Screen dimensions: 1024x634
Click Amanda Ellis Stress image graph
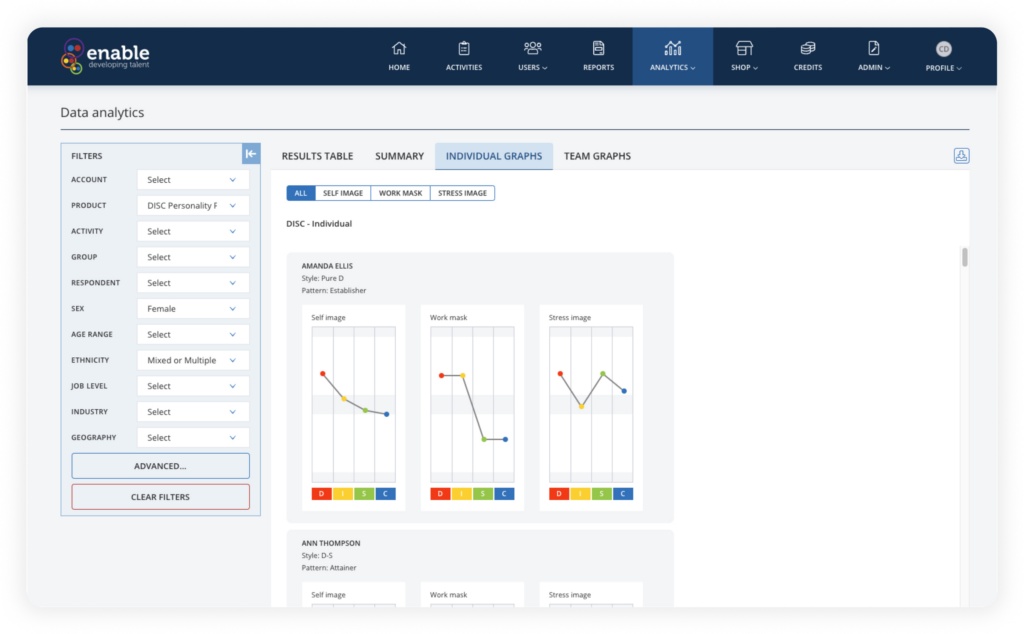tap(591, 405)
